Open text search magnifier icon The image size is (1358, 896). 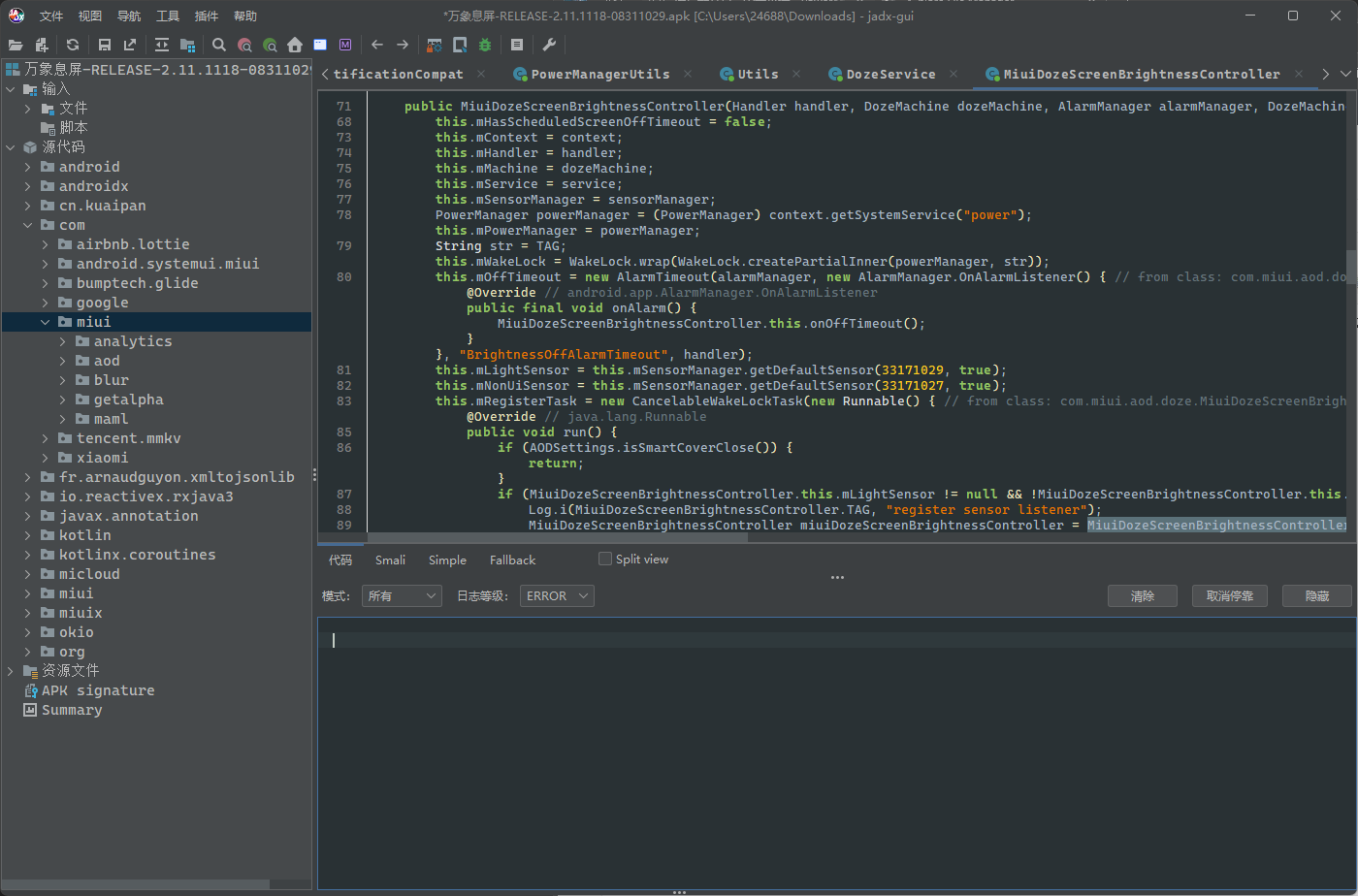pyautogui.click(x=219, y=45)
